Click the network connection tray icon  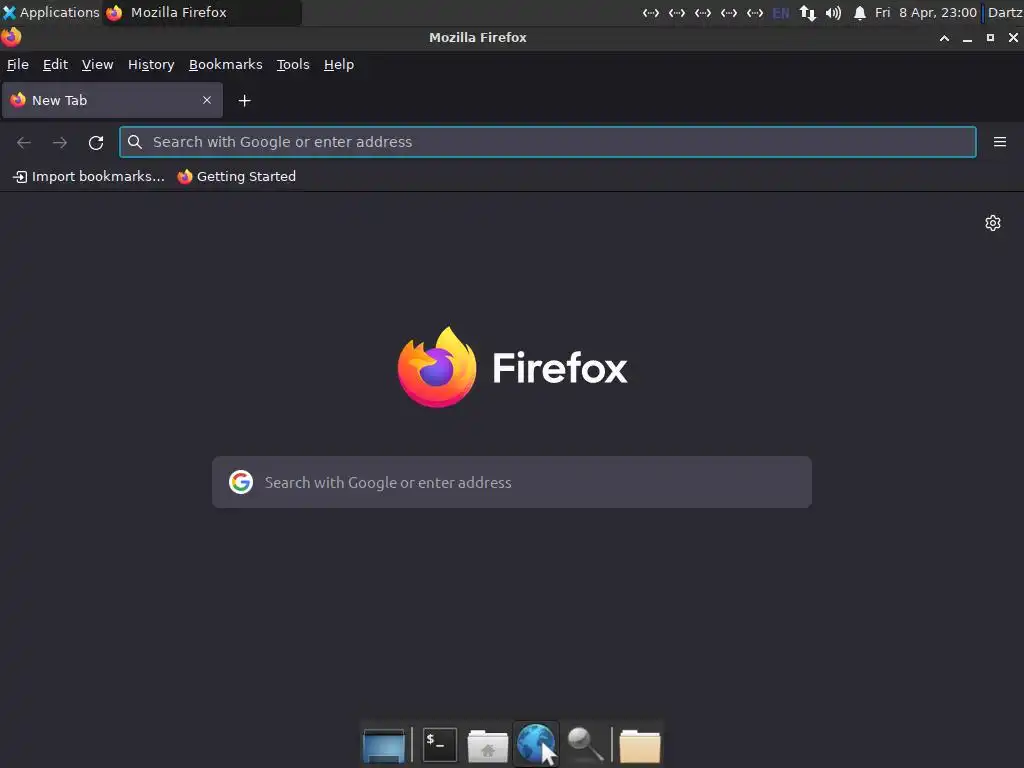coord(808,12)
